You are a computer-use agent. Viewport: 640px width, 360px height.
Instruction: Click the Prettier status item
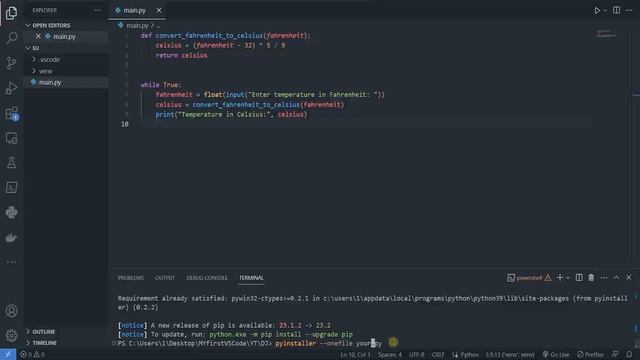[x=590, y=355]
